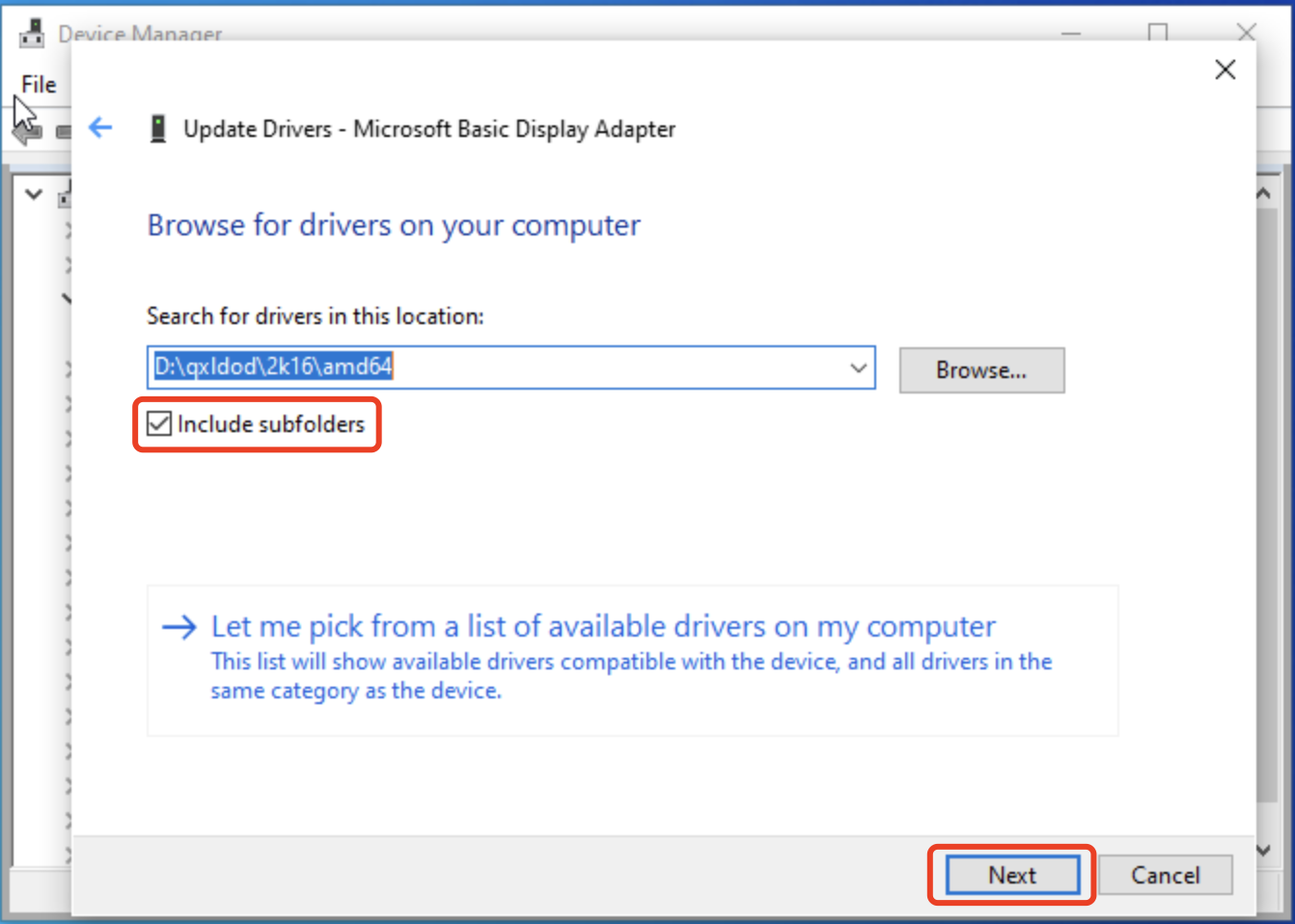Click the blue back arrow
This screenshot has width=1295, height=924.
[x=99, y=127]
